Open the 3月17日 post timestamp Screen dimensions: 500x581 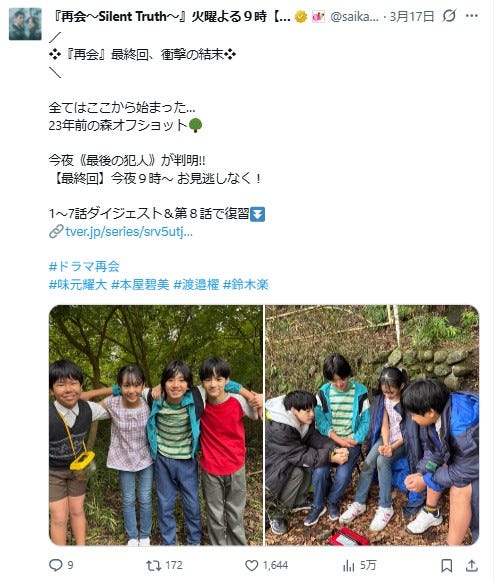click(411, 16)
